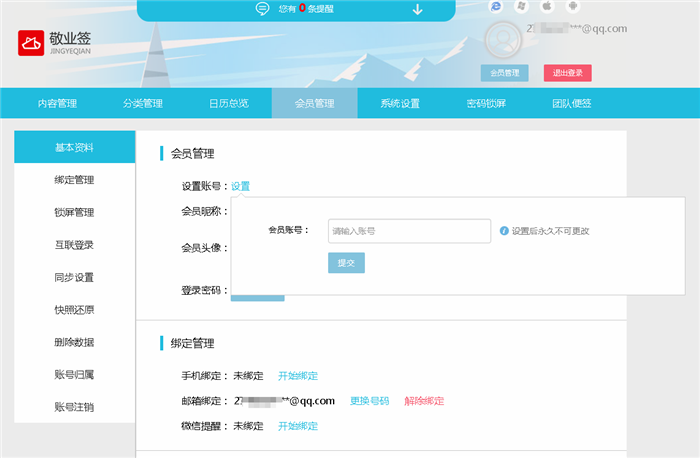Image resolution: width=700 pixels, height=458 pixels.
Task: Focus the 会员账号 input field
Action: click(x=410, y=231)
